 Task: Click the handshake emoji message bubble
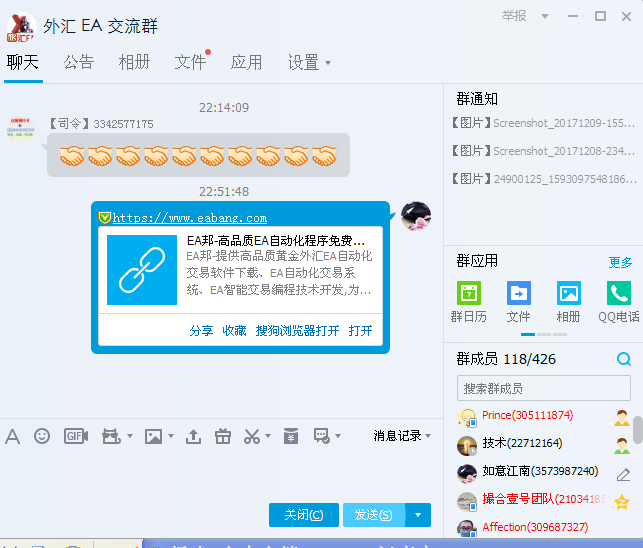click(x=198, y=155)
